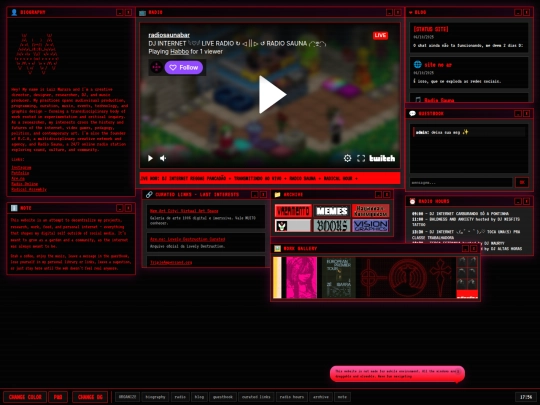Click the 17:56 clock in taskbar
Screen dimensions: 540x405
(x=526, y=397)
